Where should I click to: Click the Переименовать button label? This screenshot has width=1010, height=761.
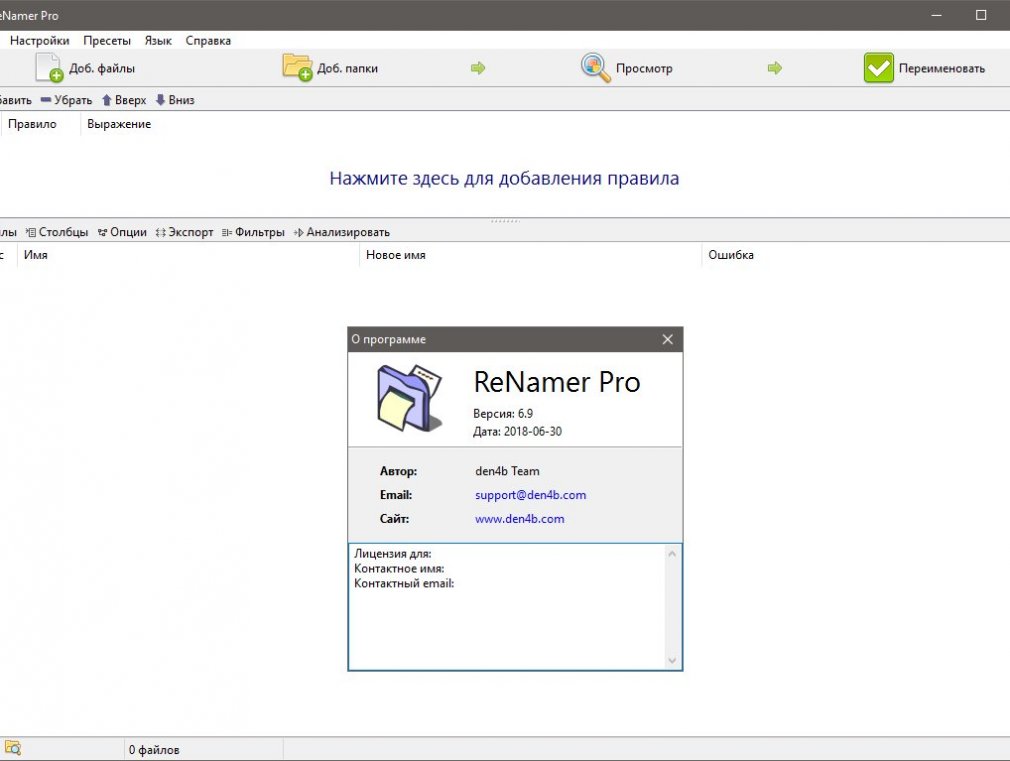click(942, 68)
